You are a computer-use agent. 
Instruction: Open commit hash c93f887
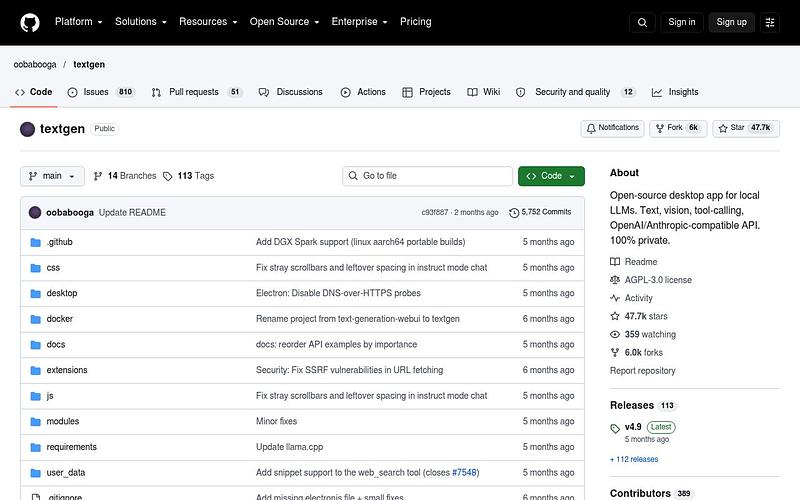tap(435, 212)
